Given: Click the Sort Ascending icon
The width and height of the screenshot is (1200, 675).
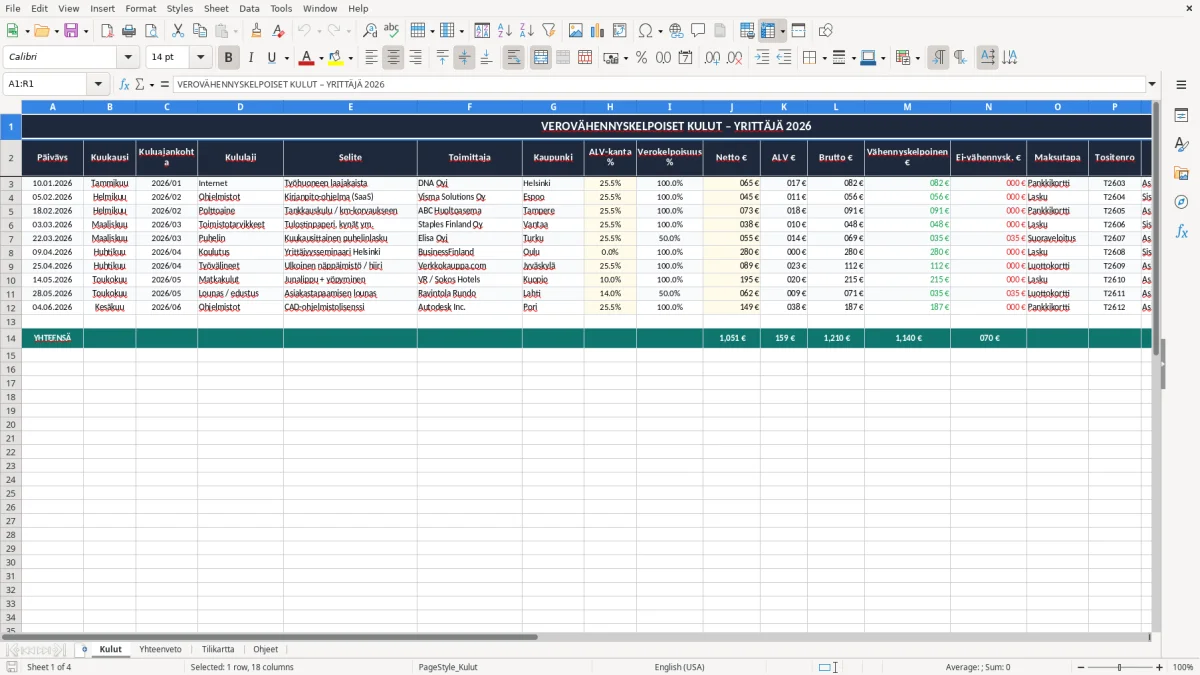Looking at the screenshot, I should click(x=504, y=31).
